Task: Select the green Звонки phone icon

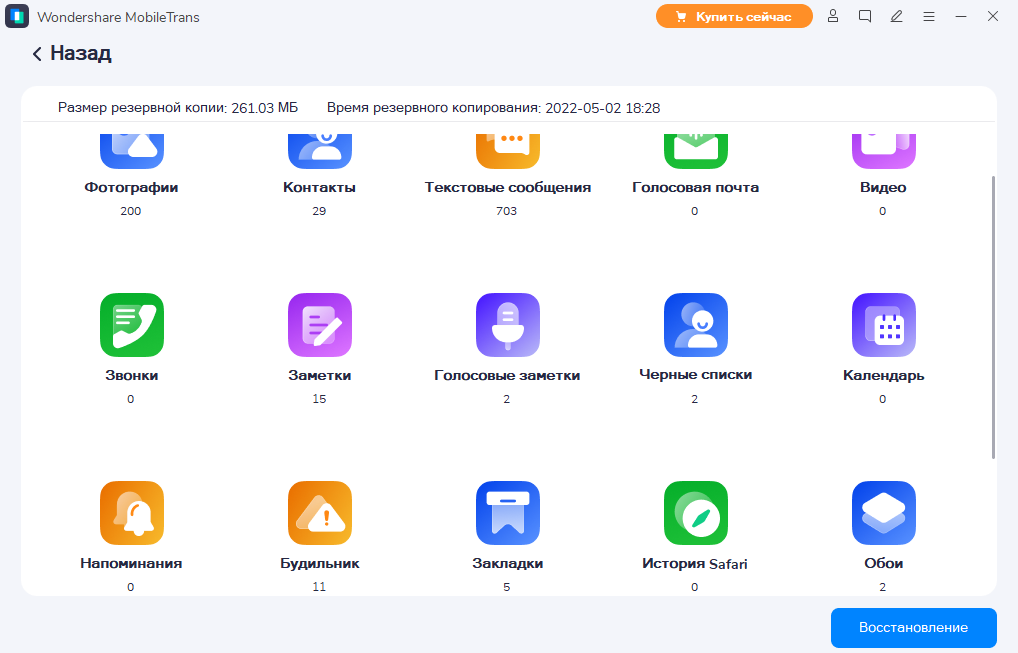Action: click(x=132, y=325)
